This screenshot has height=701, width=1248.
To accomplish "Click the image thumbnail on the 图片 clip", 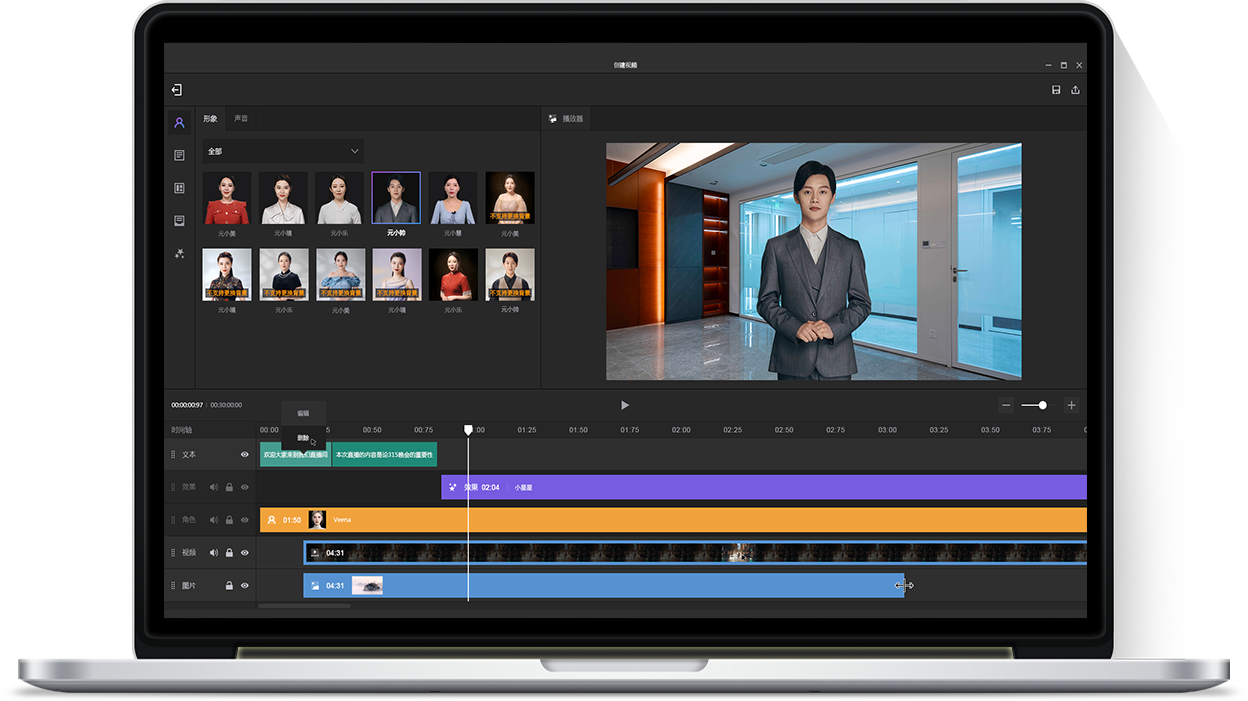I will pos(367,585).
